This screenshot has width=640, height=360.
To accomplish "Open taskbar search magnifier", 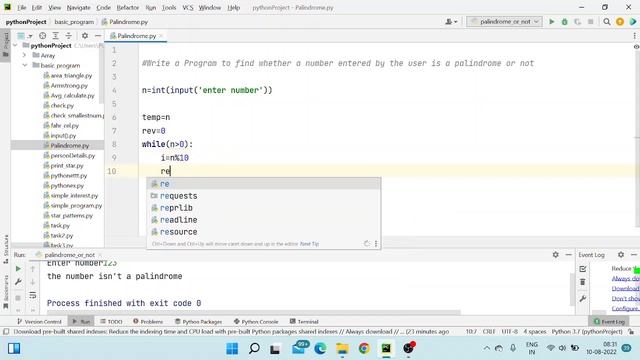I will pos(254,349).
